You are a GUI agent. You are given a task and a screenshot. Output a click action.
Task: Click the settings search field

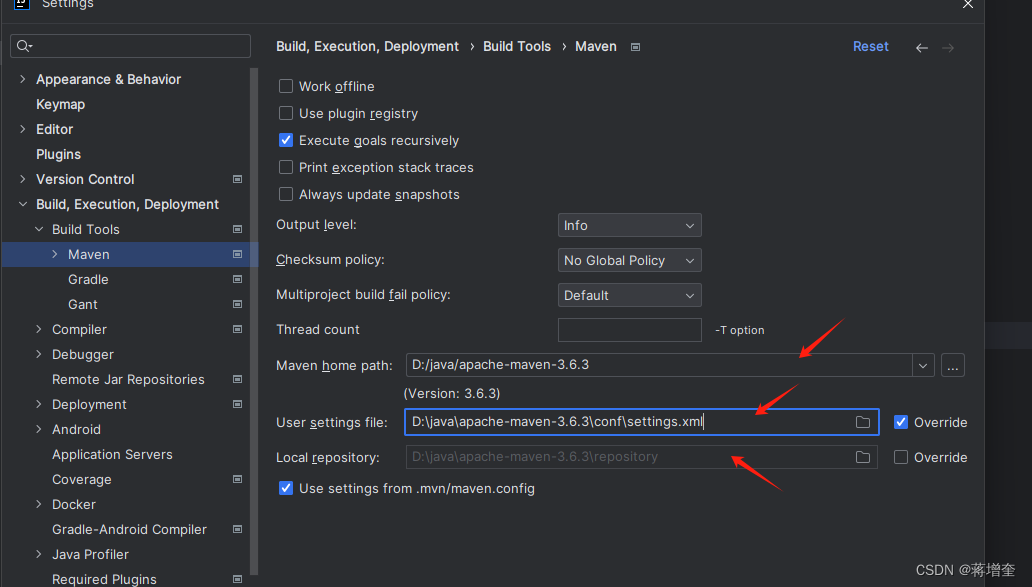tap(130, 46)
